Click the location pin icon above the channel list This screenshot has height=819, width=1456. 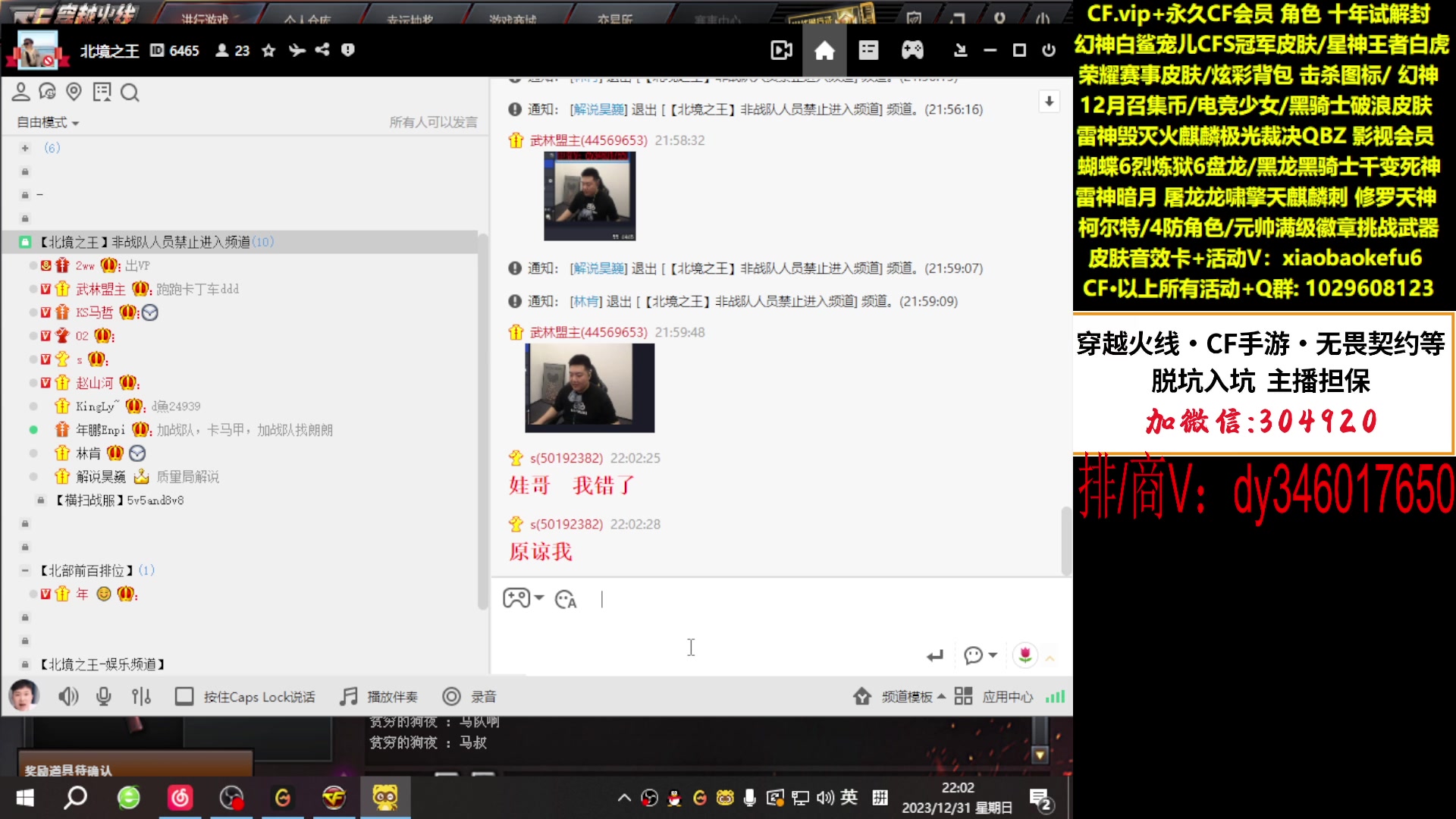coord(74,93)
